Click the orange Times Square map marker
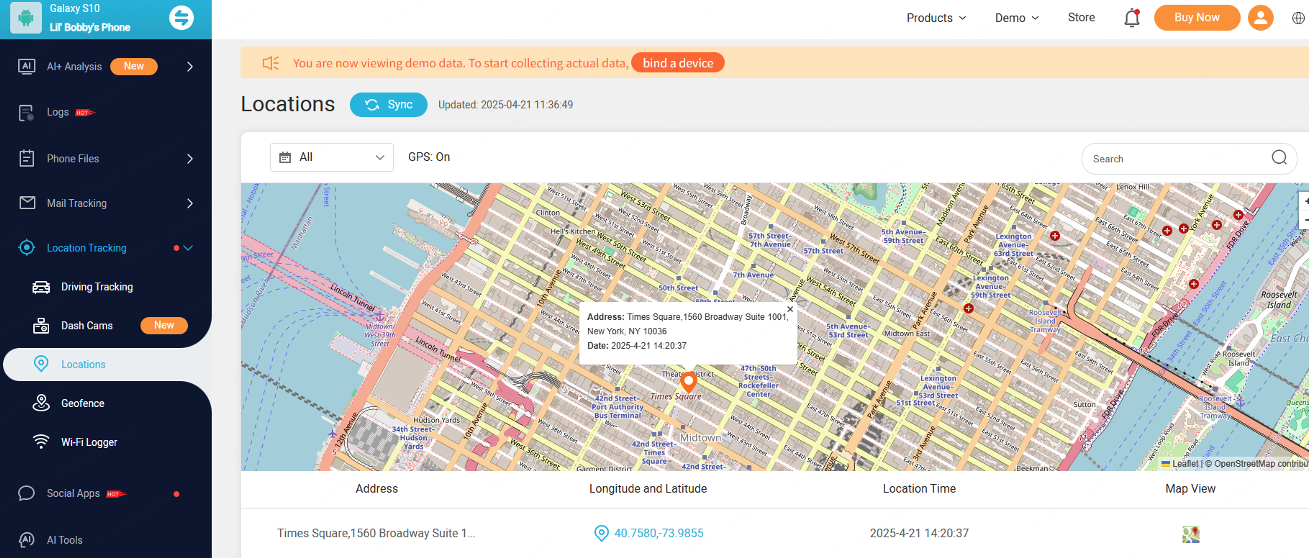This screenshot has height=558, width=1309. coord(688,382)
